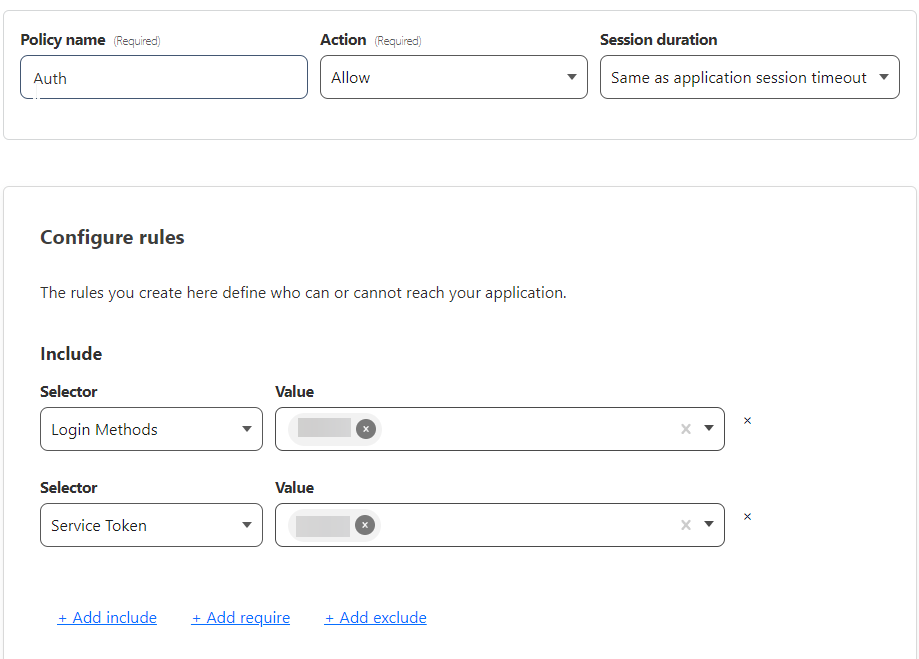Focus the Policy name text field
Viewport: 919px width, 659px height.
164,77
